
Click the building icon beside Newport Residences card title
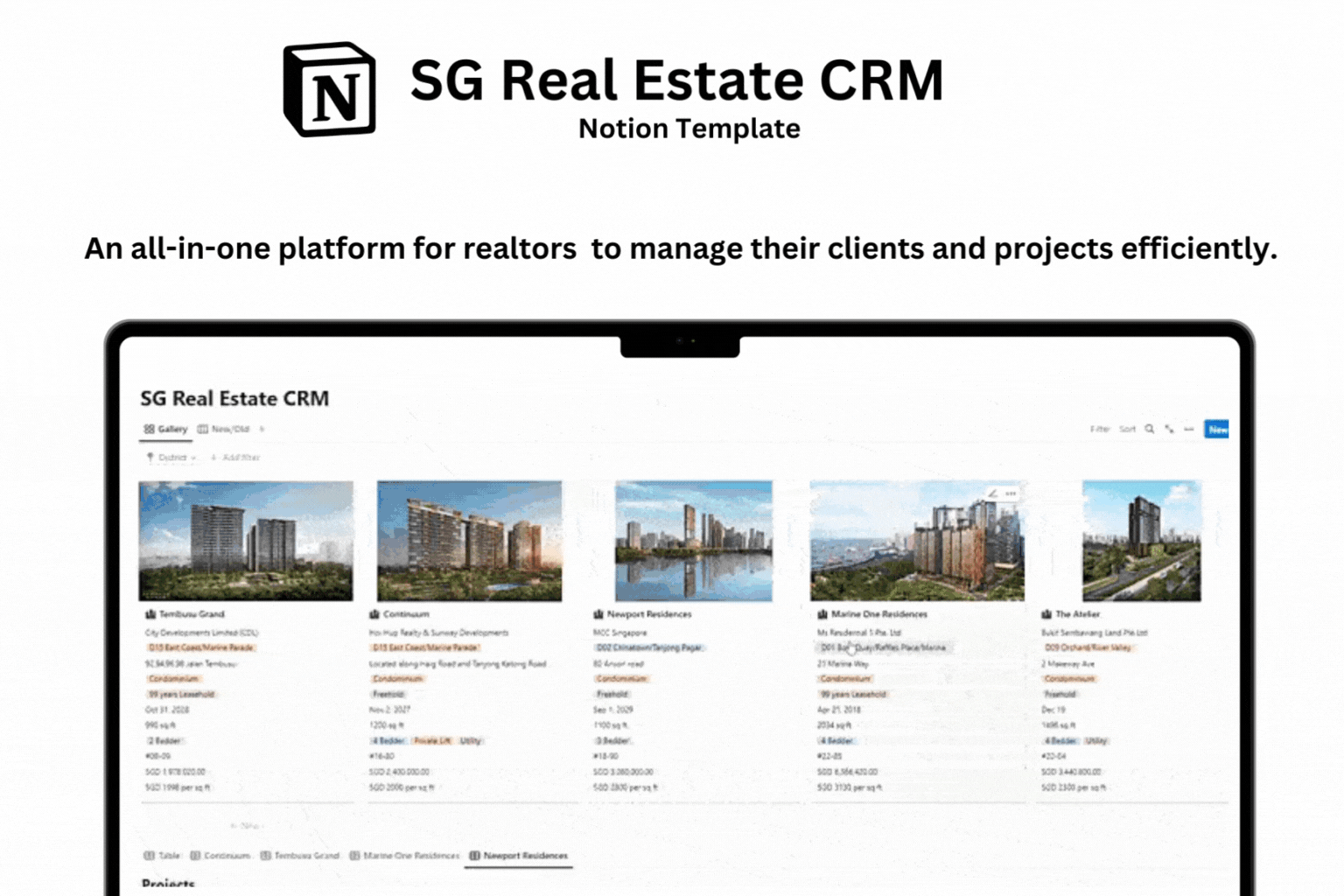598,614
